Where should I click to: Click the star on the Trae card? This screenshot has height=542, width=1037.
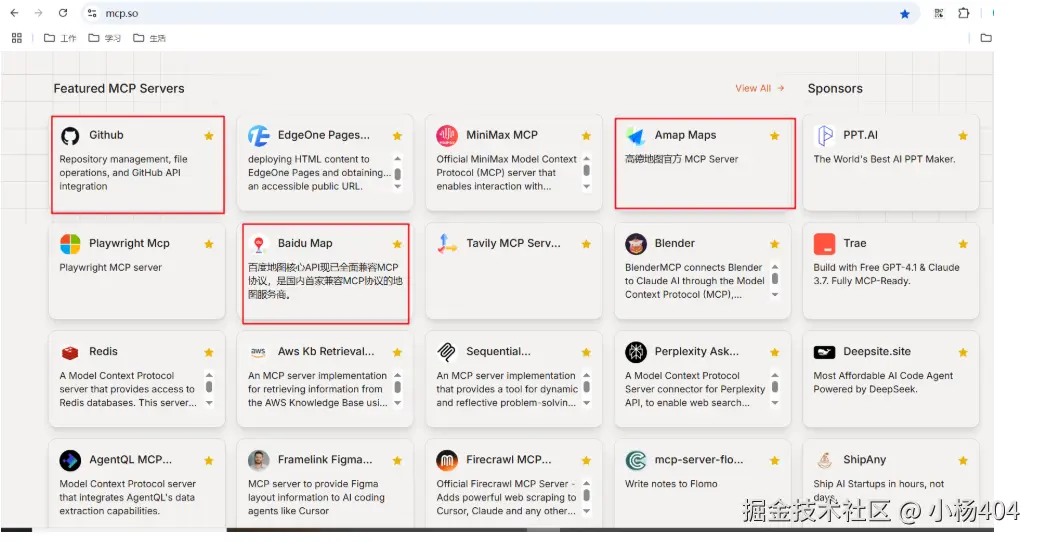(x=963, y=244)
